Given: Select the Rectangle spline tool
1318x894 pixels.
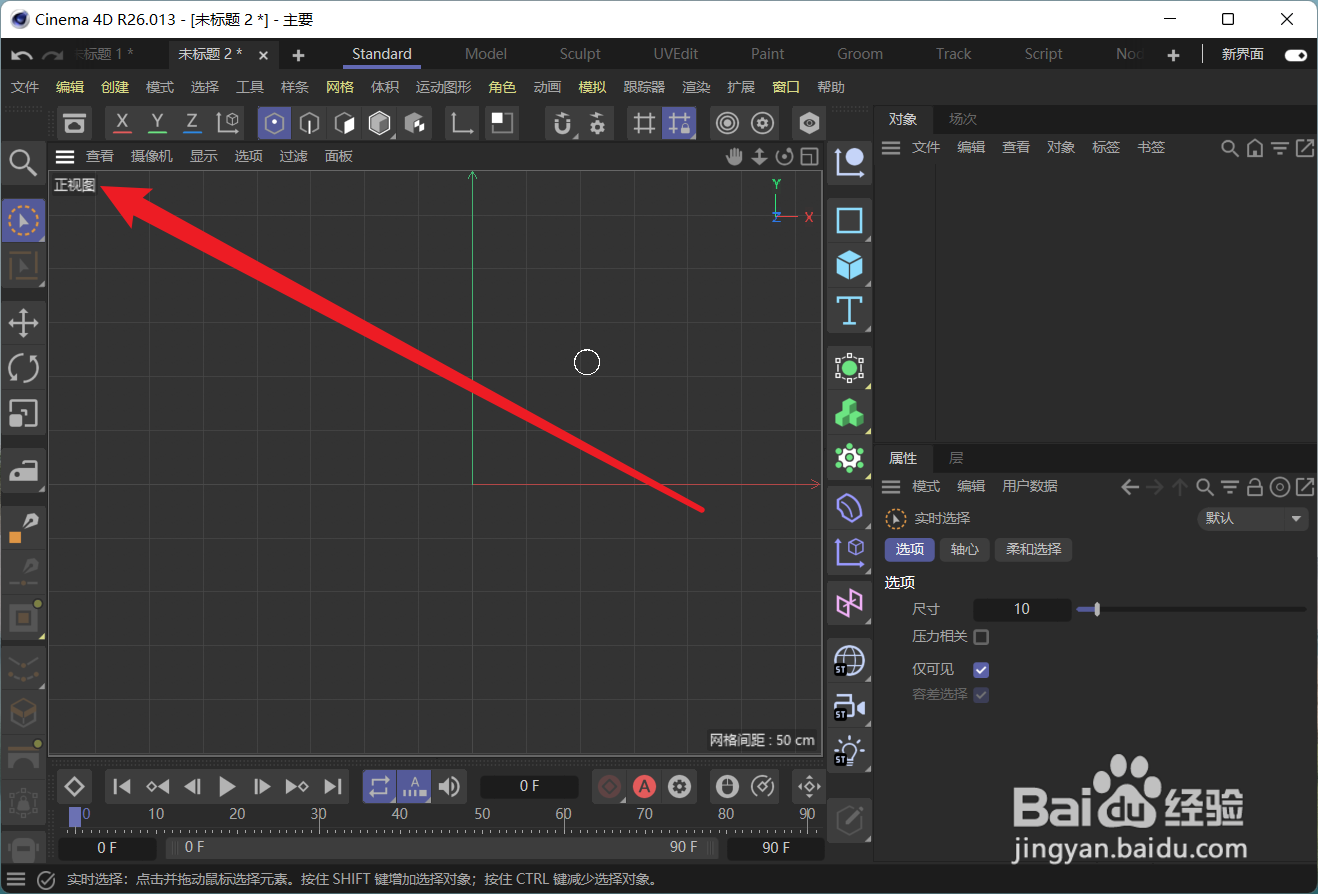Looking at the screenshot, I should [848, 220].
